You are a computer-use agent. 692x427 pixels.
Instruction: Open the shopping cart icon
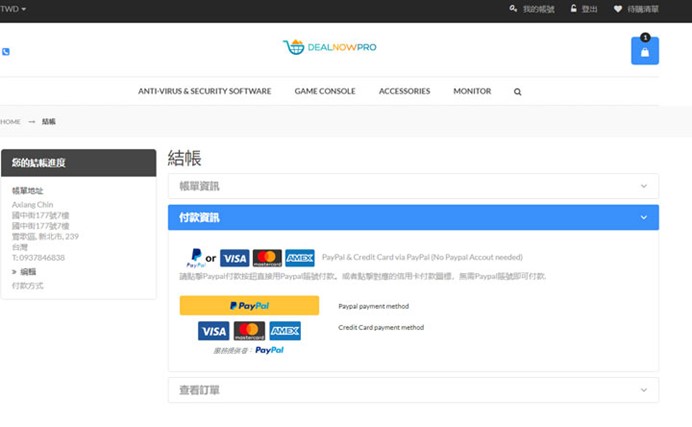644,51
